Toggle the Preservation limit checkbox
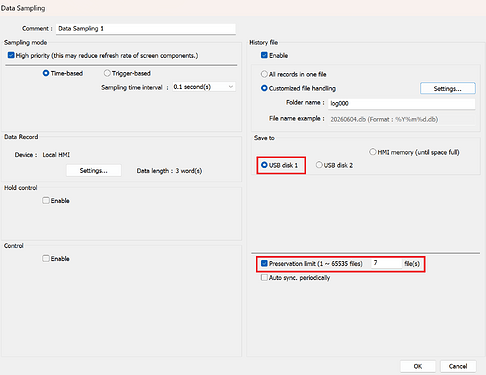486x375 pixels. [x=264, y=264]
